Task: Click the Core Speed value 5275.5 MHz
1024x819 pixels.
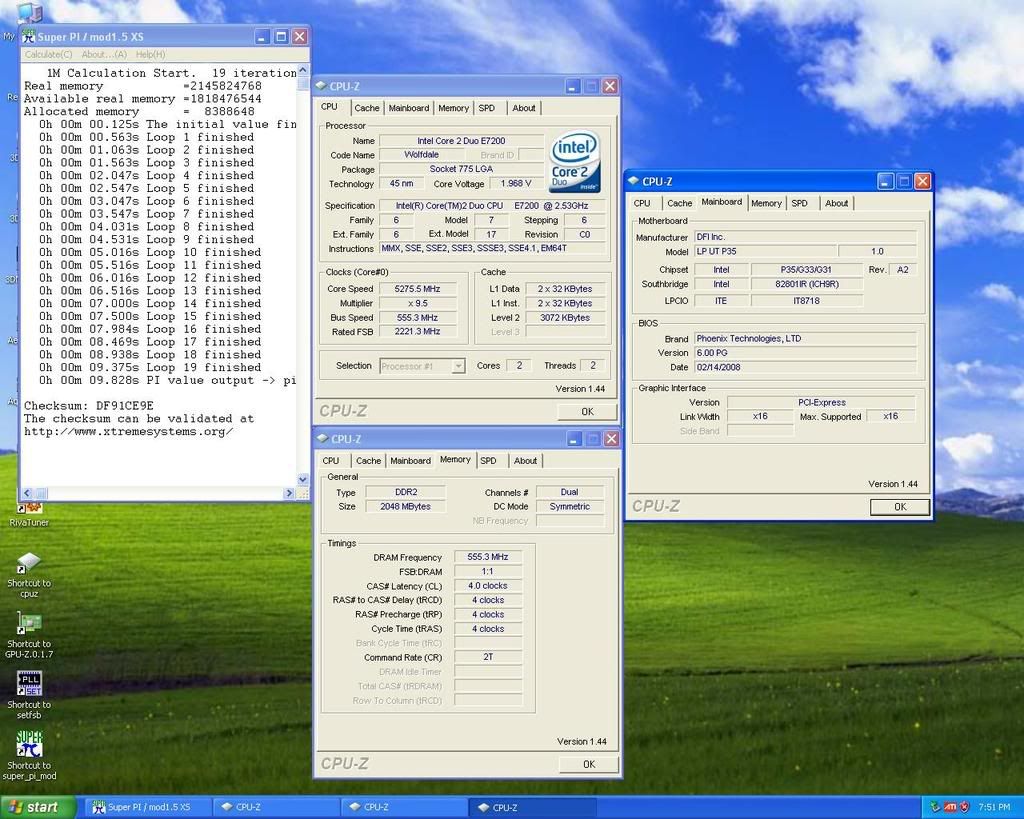Action: tap(417, 289)
